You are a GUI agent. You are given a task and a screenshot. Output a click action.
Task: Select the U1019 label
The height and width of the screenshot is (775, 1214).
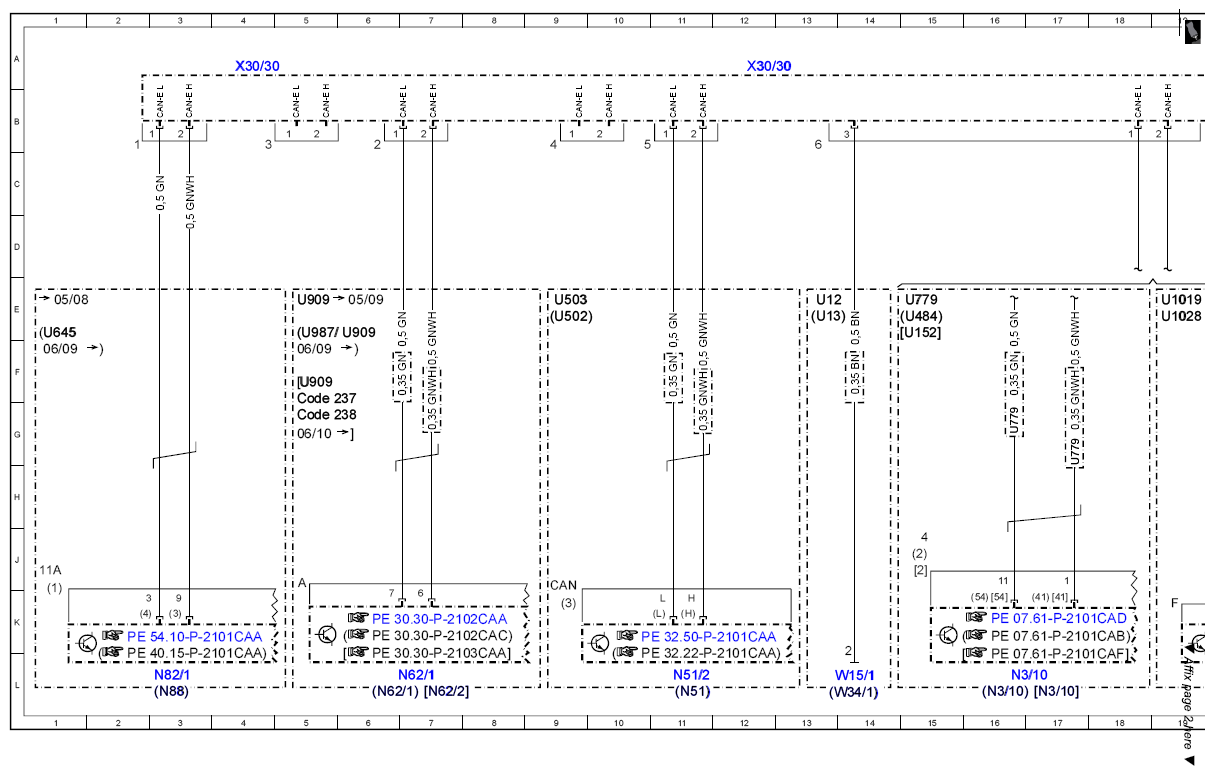tap(1180, 299)
